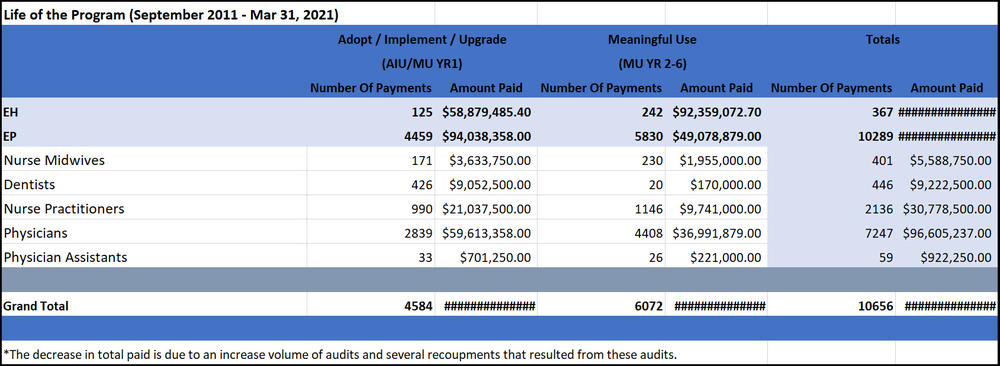Select the EP amount '$94,038,358.00'
Screen dimensions: 1000x366
coord(487,136)
